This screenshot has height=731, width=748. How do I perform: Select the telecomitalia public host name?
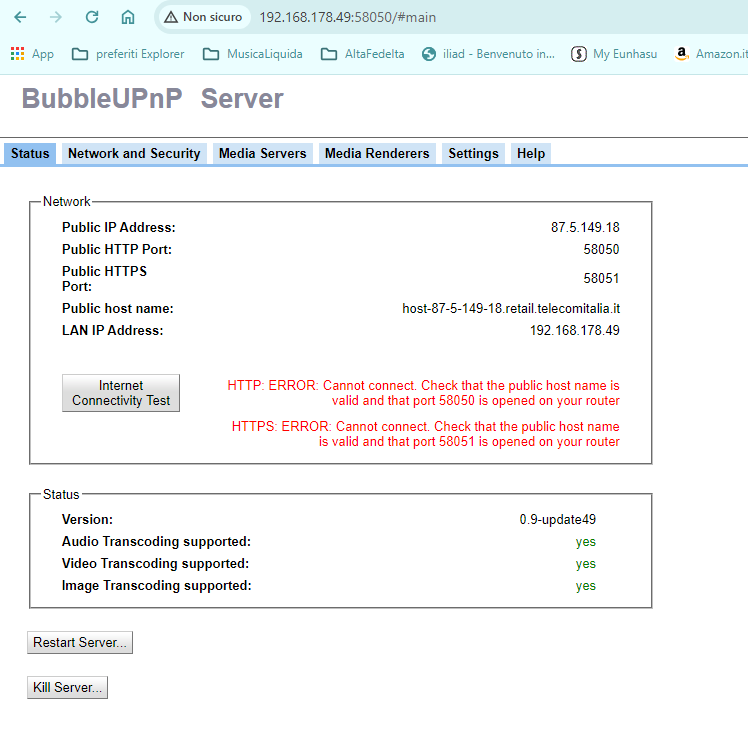pos(511,308)
